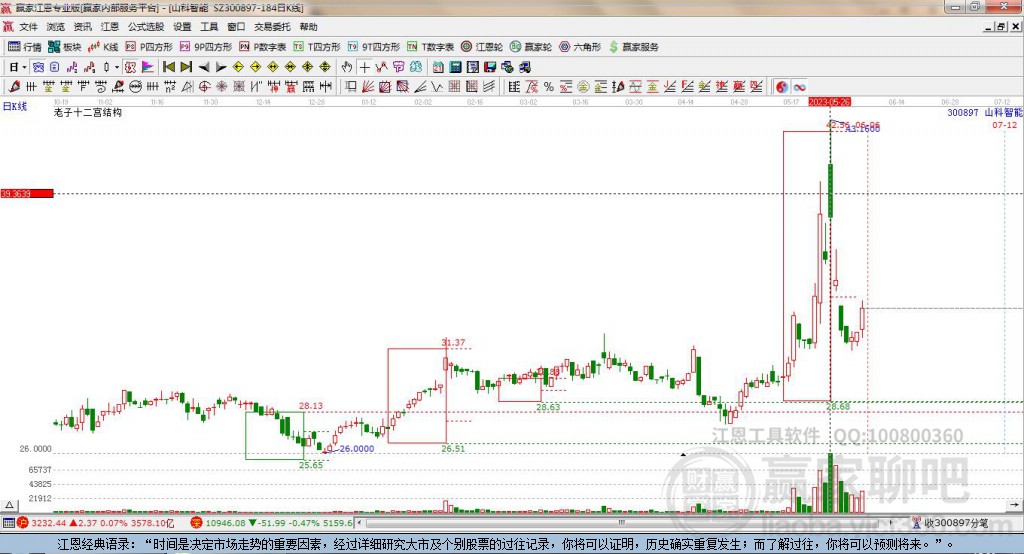
Task: Click the 日K线 chart label
Action: click(15, 106)
